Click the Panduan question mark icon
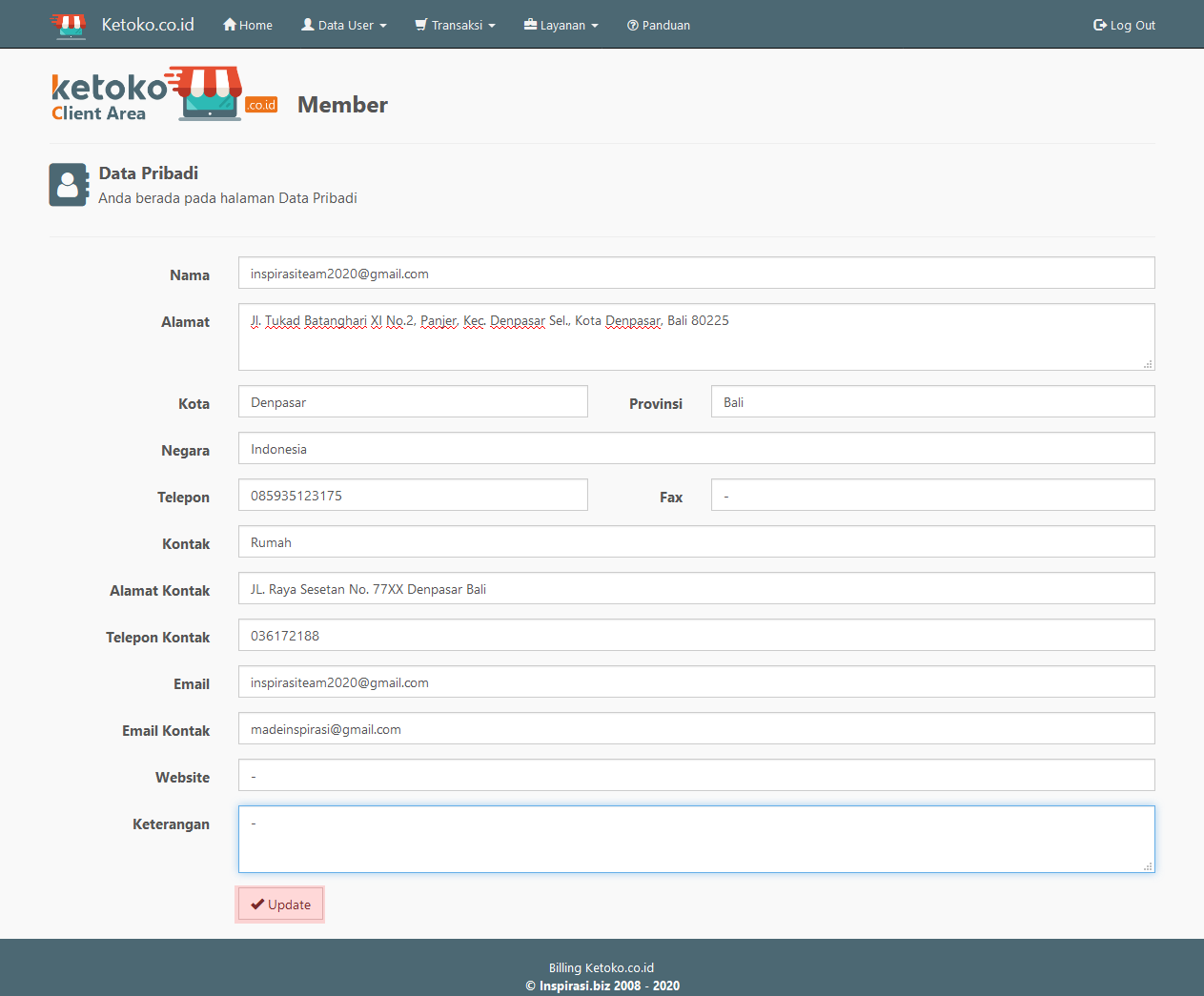 [632, 26]
